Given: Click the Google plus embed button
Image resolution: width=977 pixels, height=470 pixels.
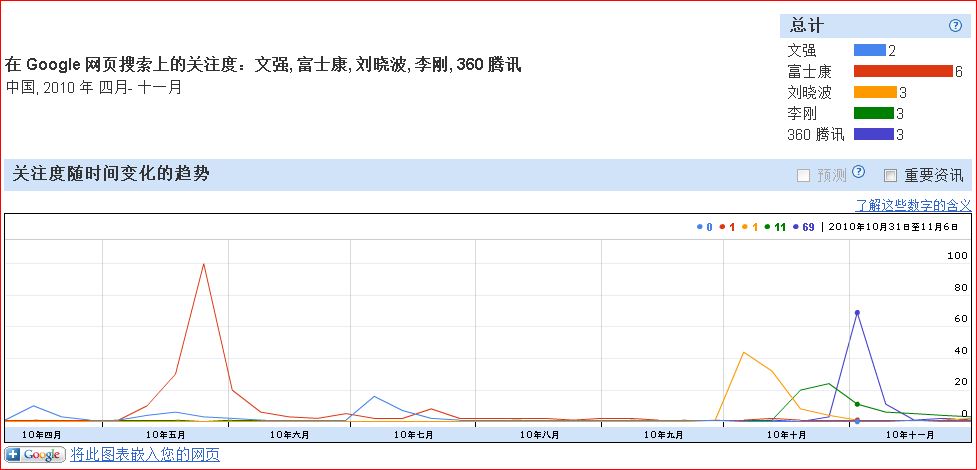Looking at the screenshot, I should pyautogui.click(x=35, y=454).
